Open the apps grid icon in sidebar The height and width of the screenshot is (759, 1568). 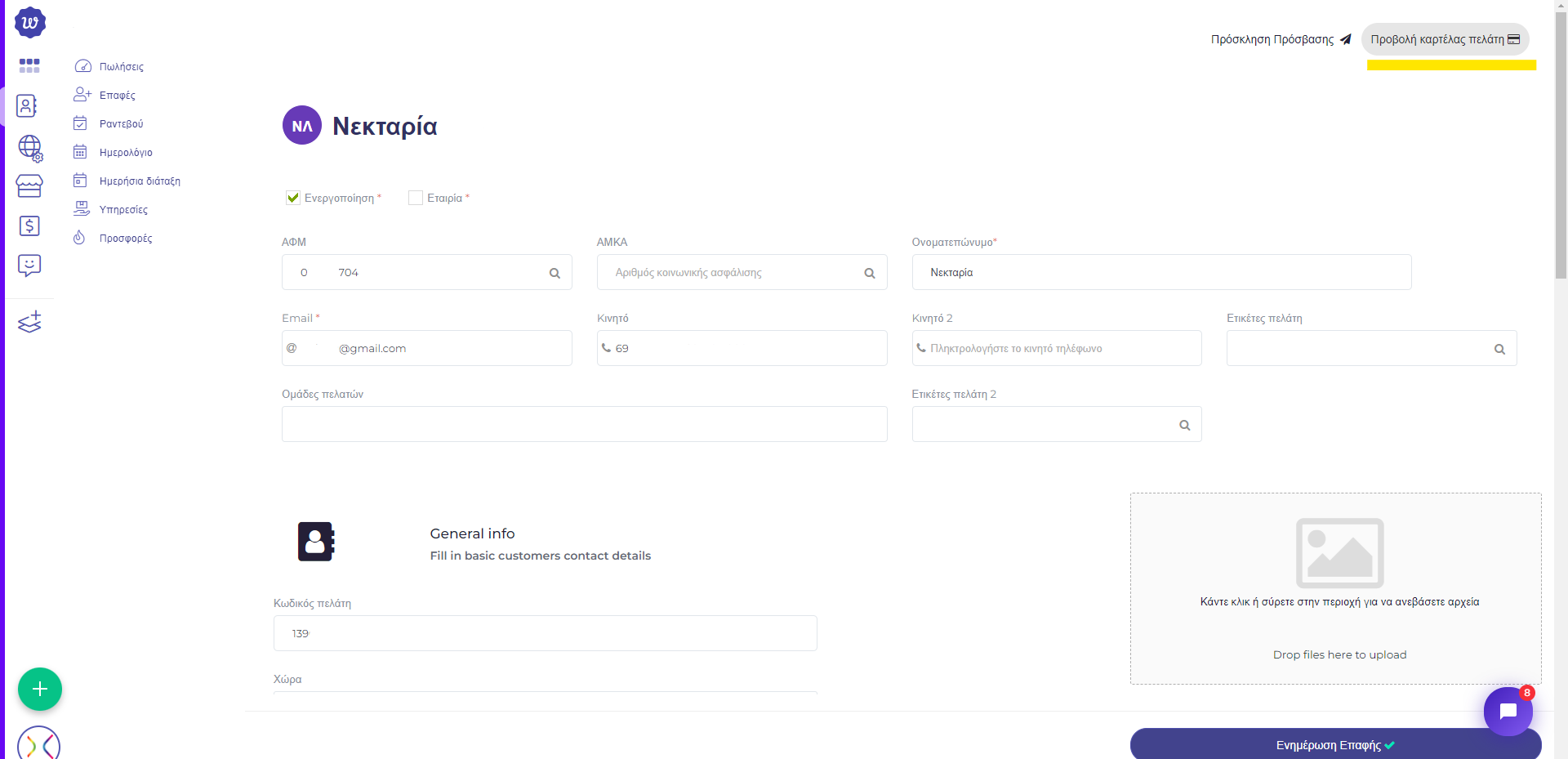[x=29, y=65]
